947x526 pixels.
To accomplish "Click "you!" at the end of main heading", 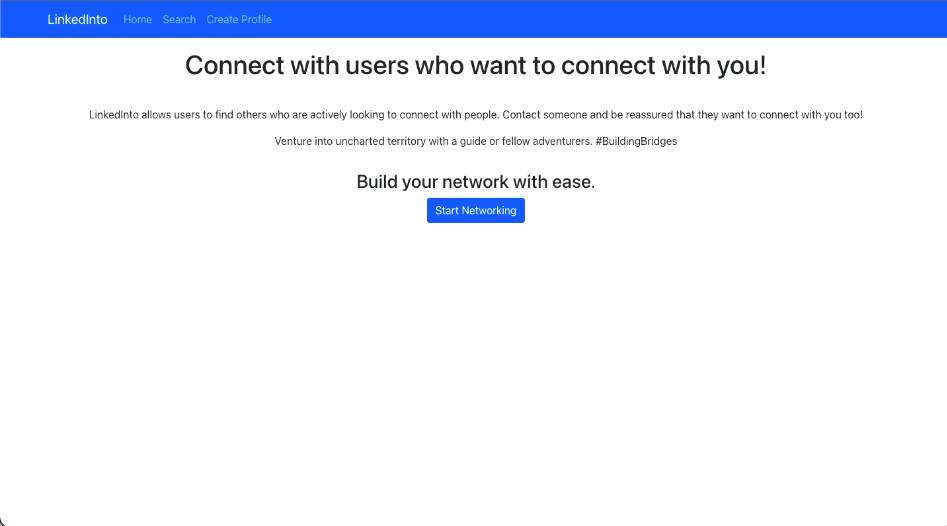I will coord(742,66).
